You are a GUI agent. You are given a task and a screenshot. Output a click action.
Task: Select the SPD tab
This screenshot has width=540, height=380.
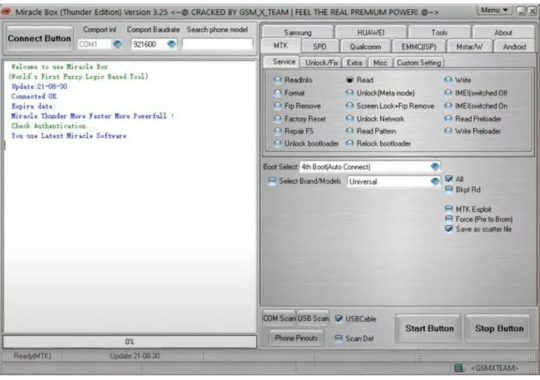320,46
